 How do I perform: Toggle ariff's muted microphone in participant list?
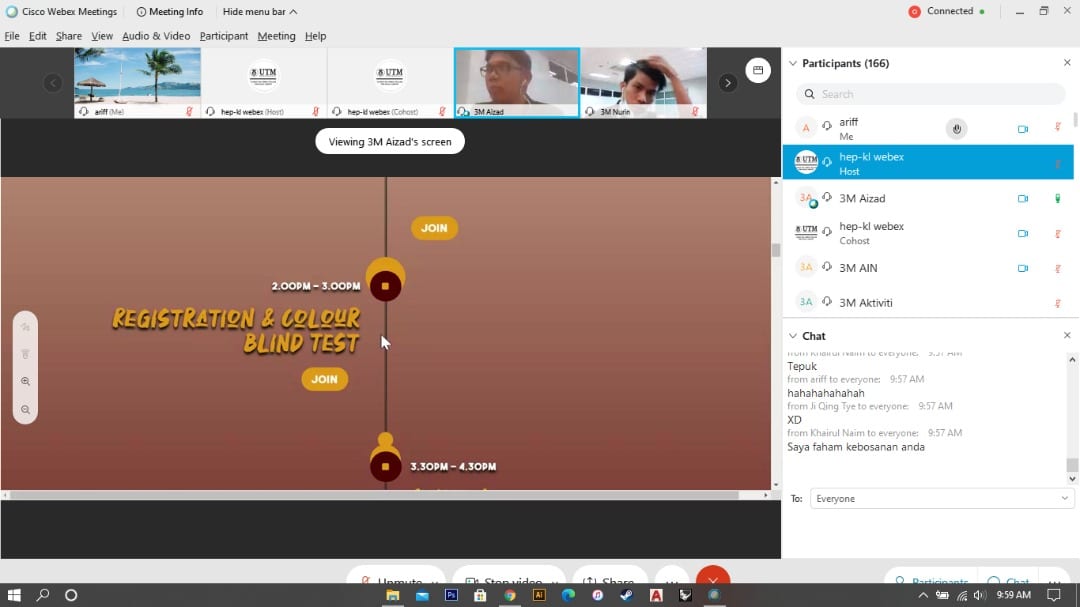pyautogui.click(x=1057, y=129)
